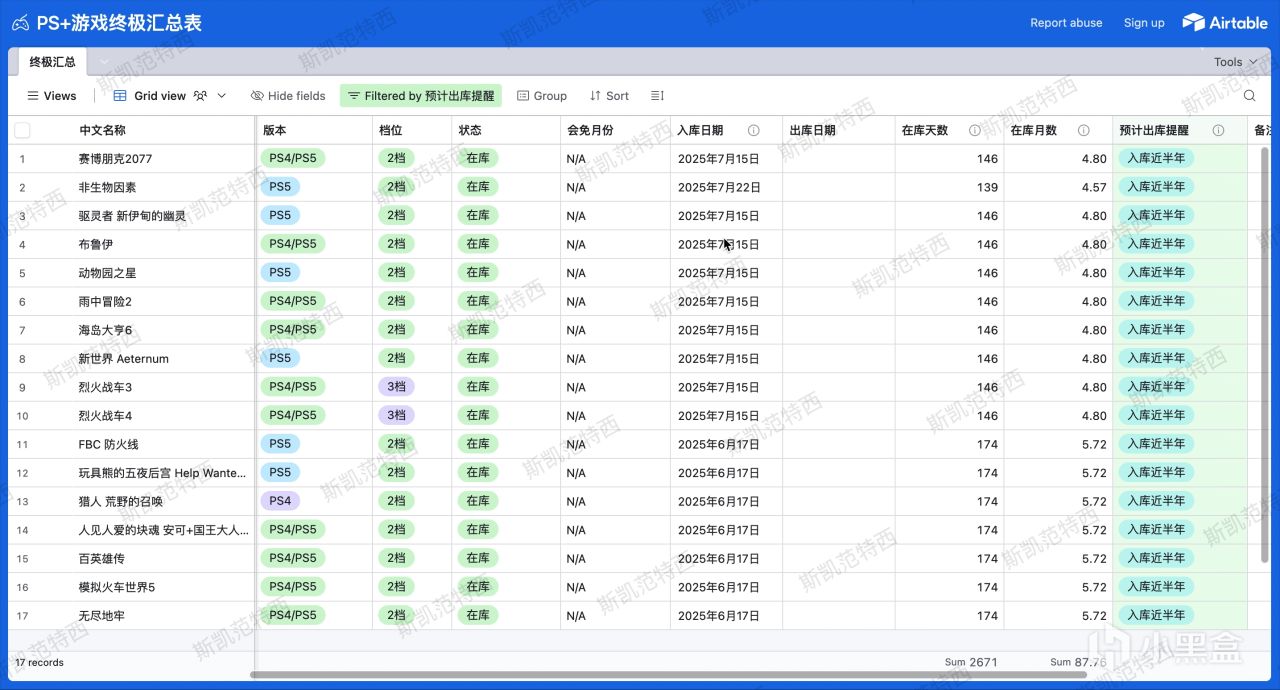Image resolution: width=1280 pixels, height=690 pixels.
Task: Open search with the magnifier icon
Action: (x=1249, y=96)
